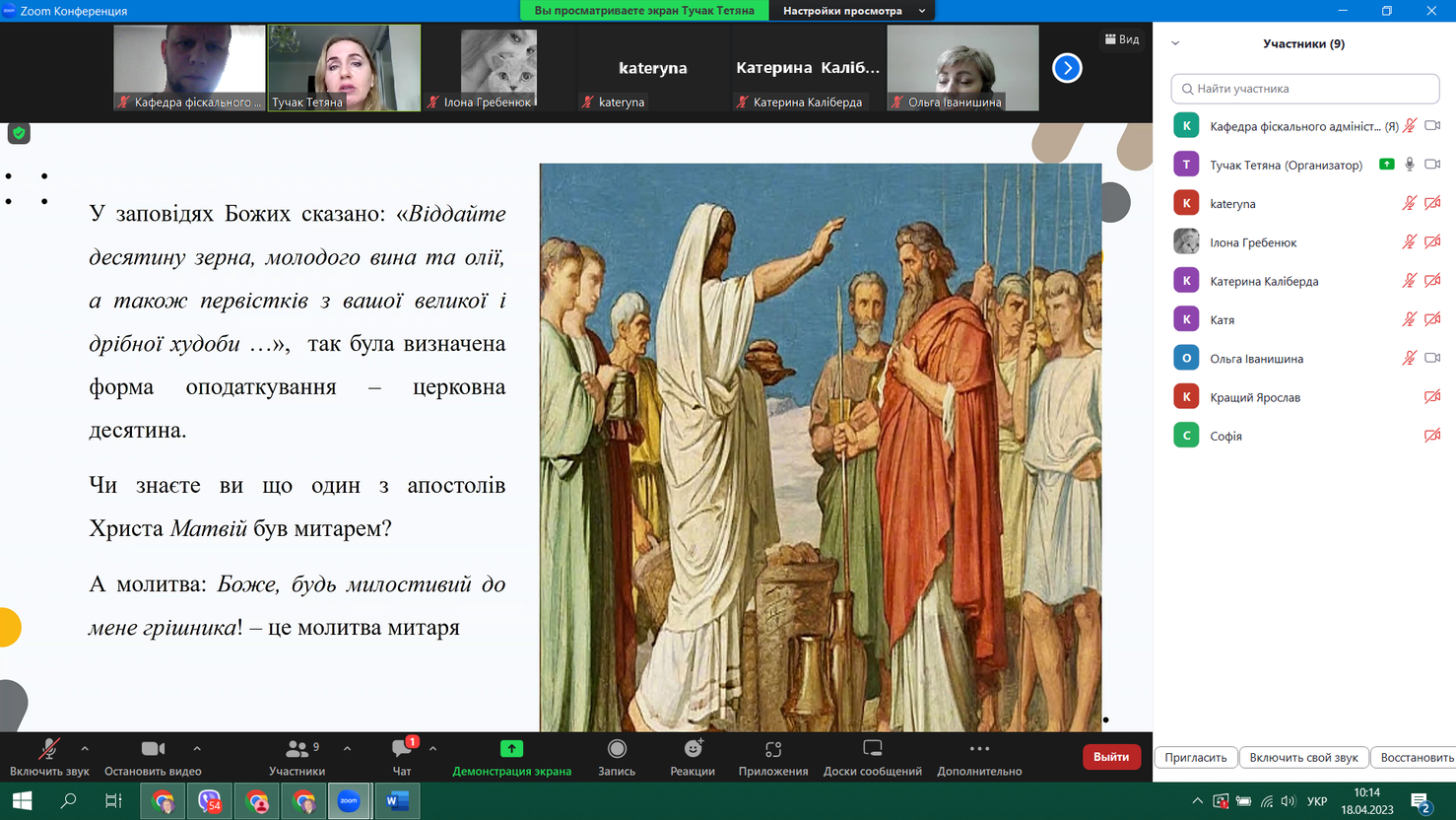Select Ілона Гребенюк video thumbnail
The image size is (1456, 820).
pos(498,68)
